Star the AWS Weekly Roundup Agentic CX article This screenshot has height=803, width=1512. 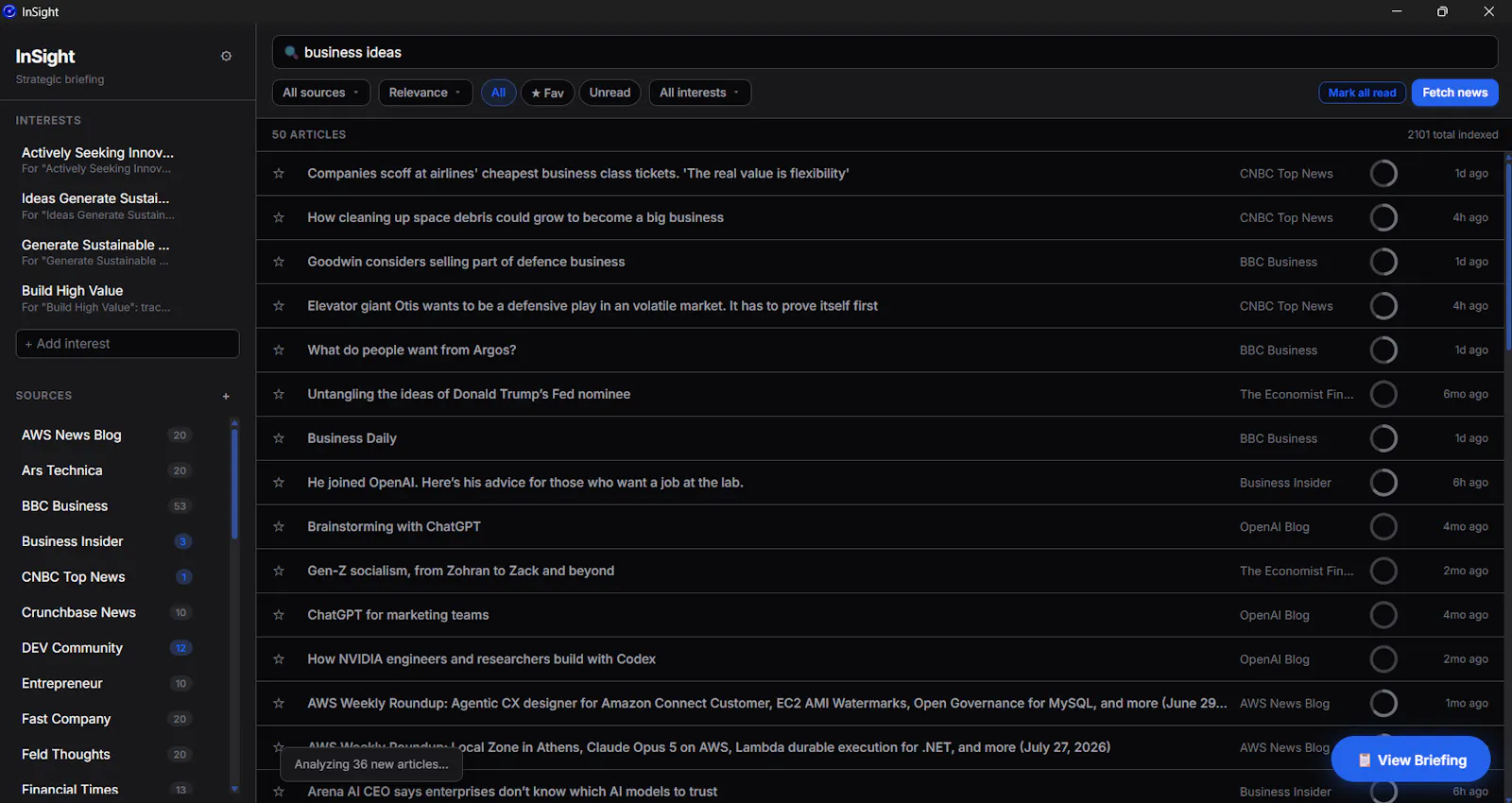(279, 704)
